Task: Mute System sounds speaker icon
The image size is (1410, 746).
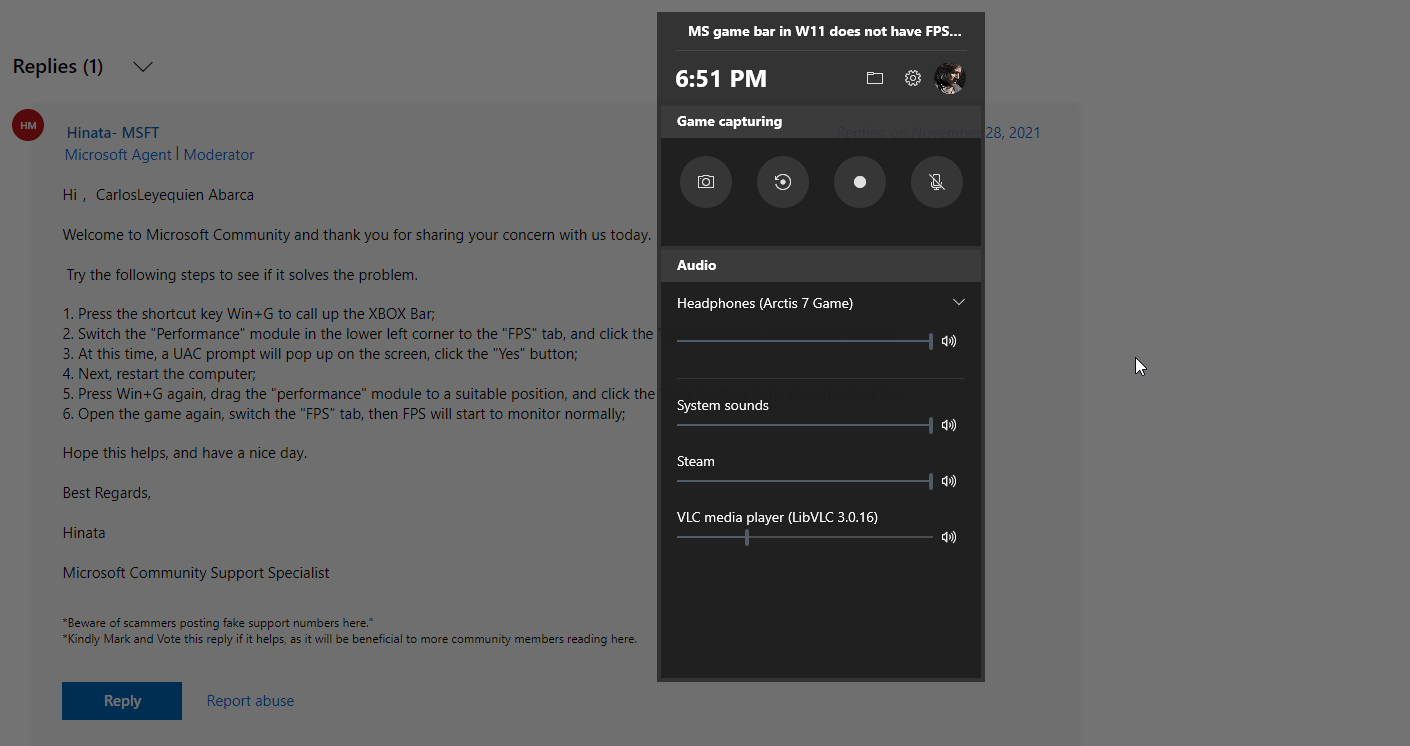Action: click(x=949, y=425)
